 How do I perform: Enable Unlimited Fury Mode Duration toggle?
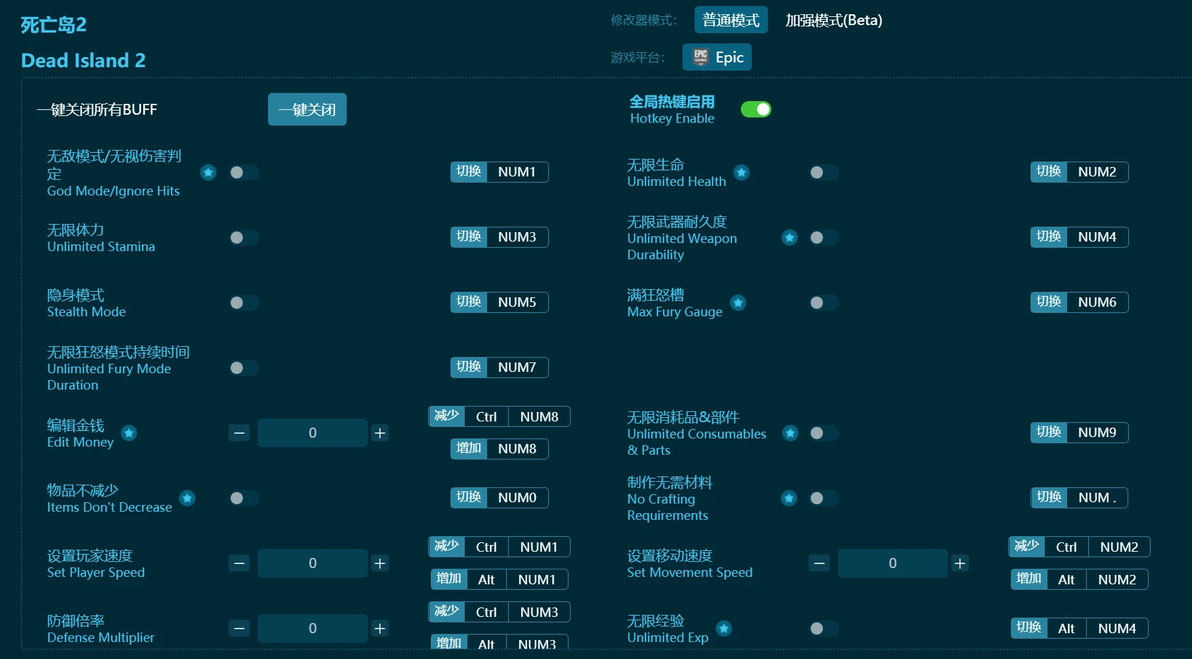point(244,368)
